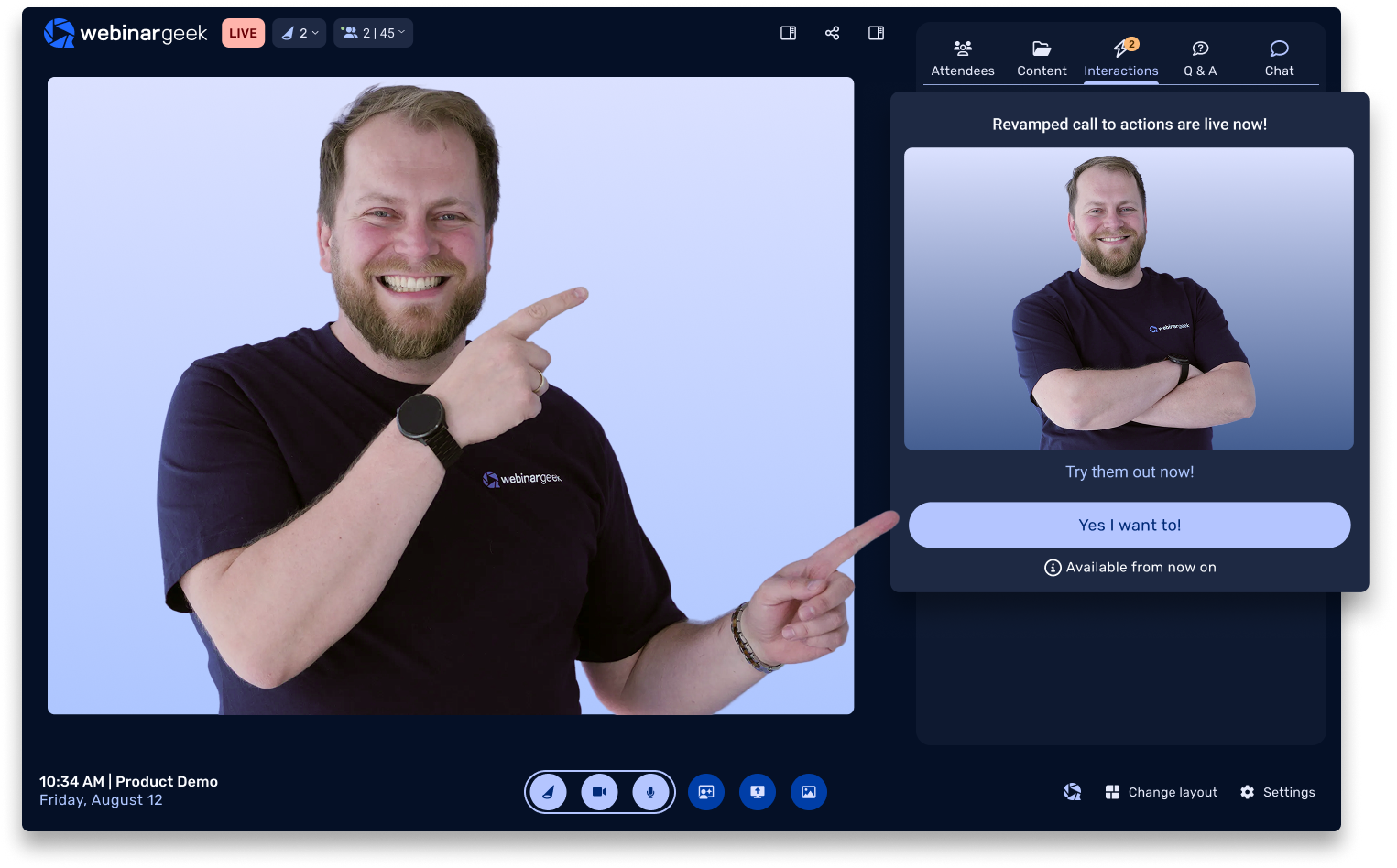
Task: Open the Q & A tab
Action: [1200, 59]
